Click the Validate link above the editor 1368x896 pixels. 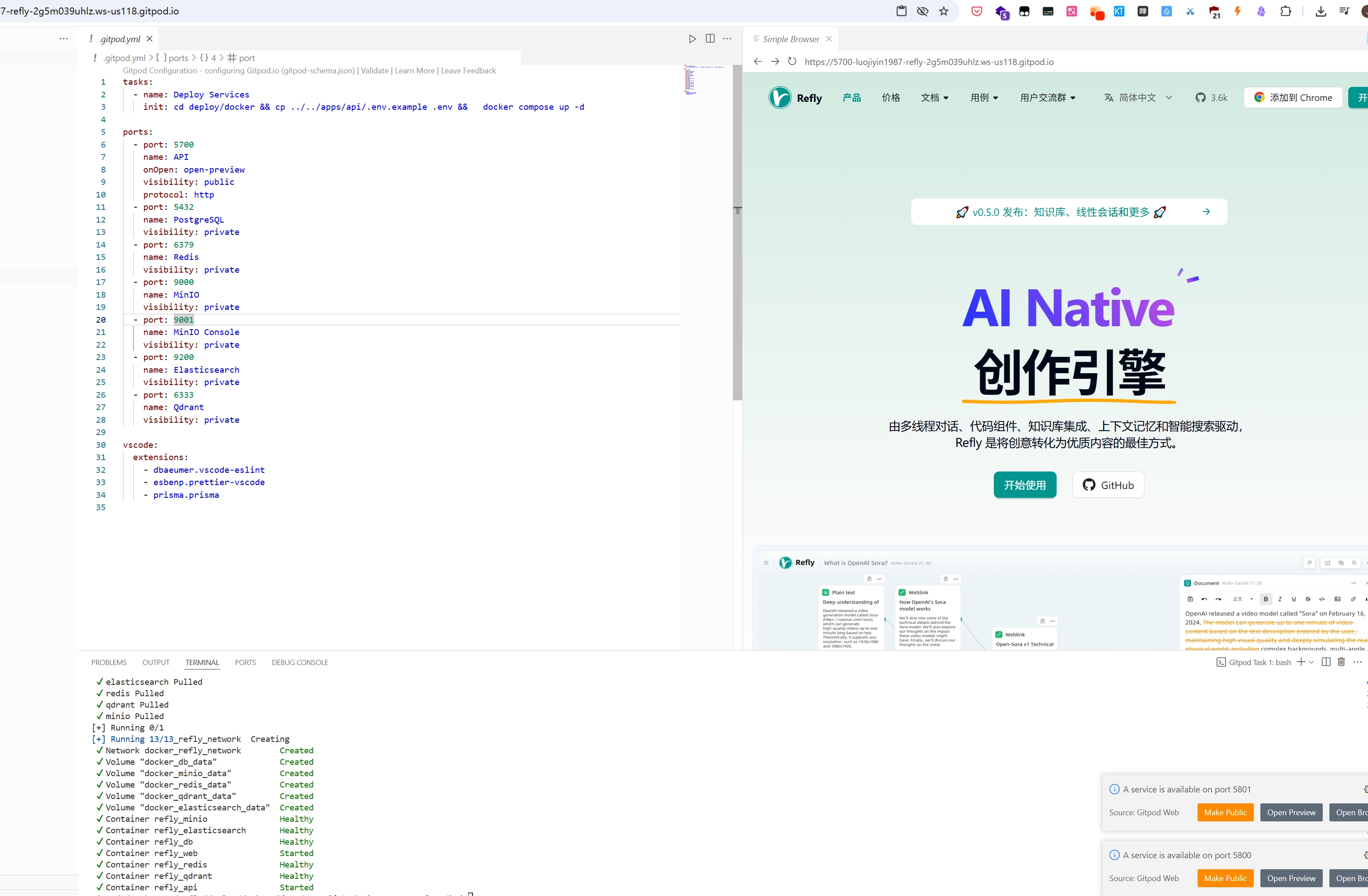coord(375,70)
